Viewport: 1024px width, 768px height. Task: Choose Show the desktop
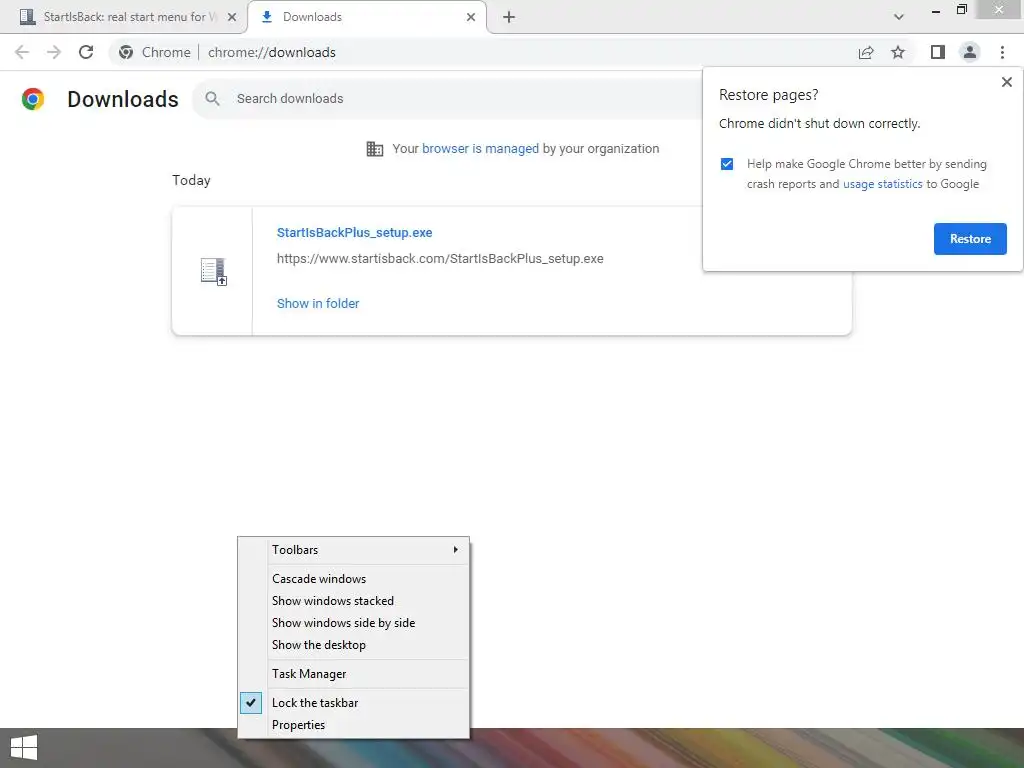point(353,645)
